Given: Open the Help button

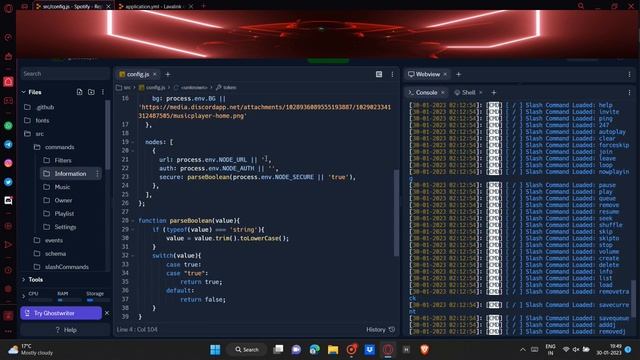Looking at the screenshot, I should (x=65, y=330).
